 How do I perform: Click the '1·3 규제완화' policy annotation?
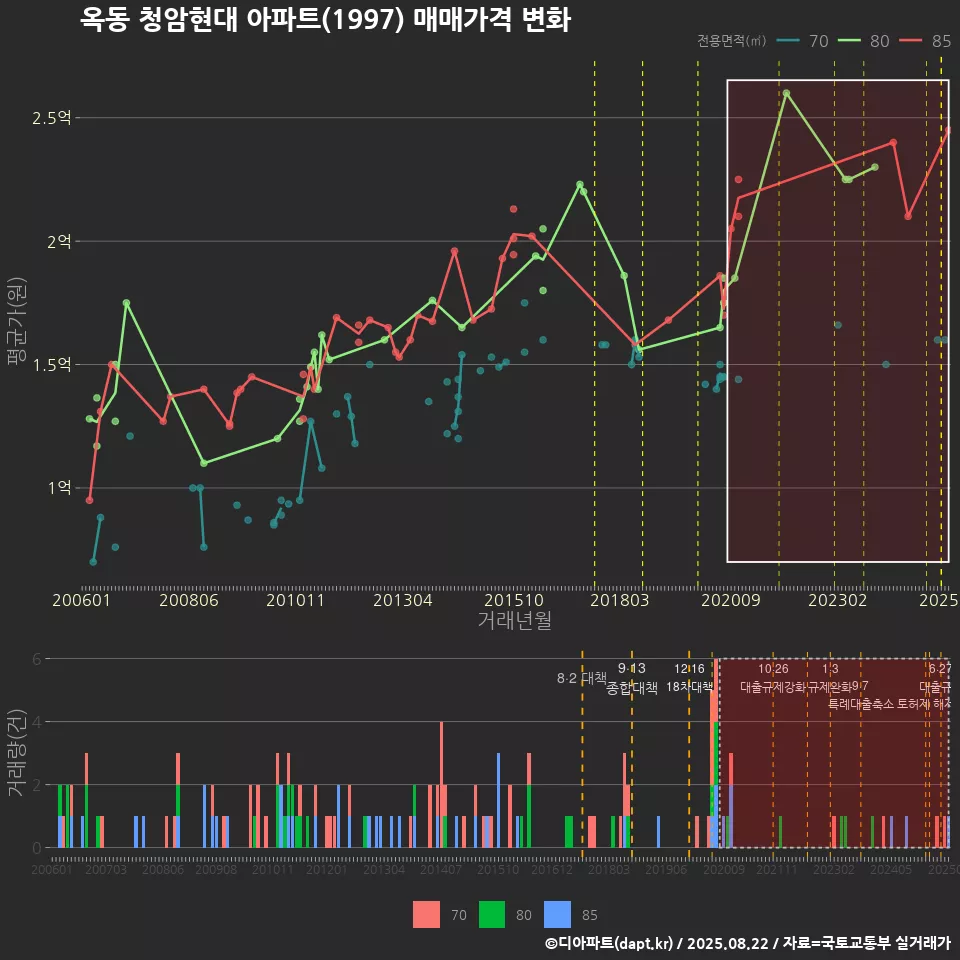coord(830,678)
